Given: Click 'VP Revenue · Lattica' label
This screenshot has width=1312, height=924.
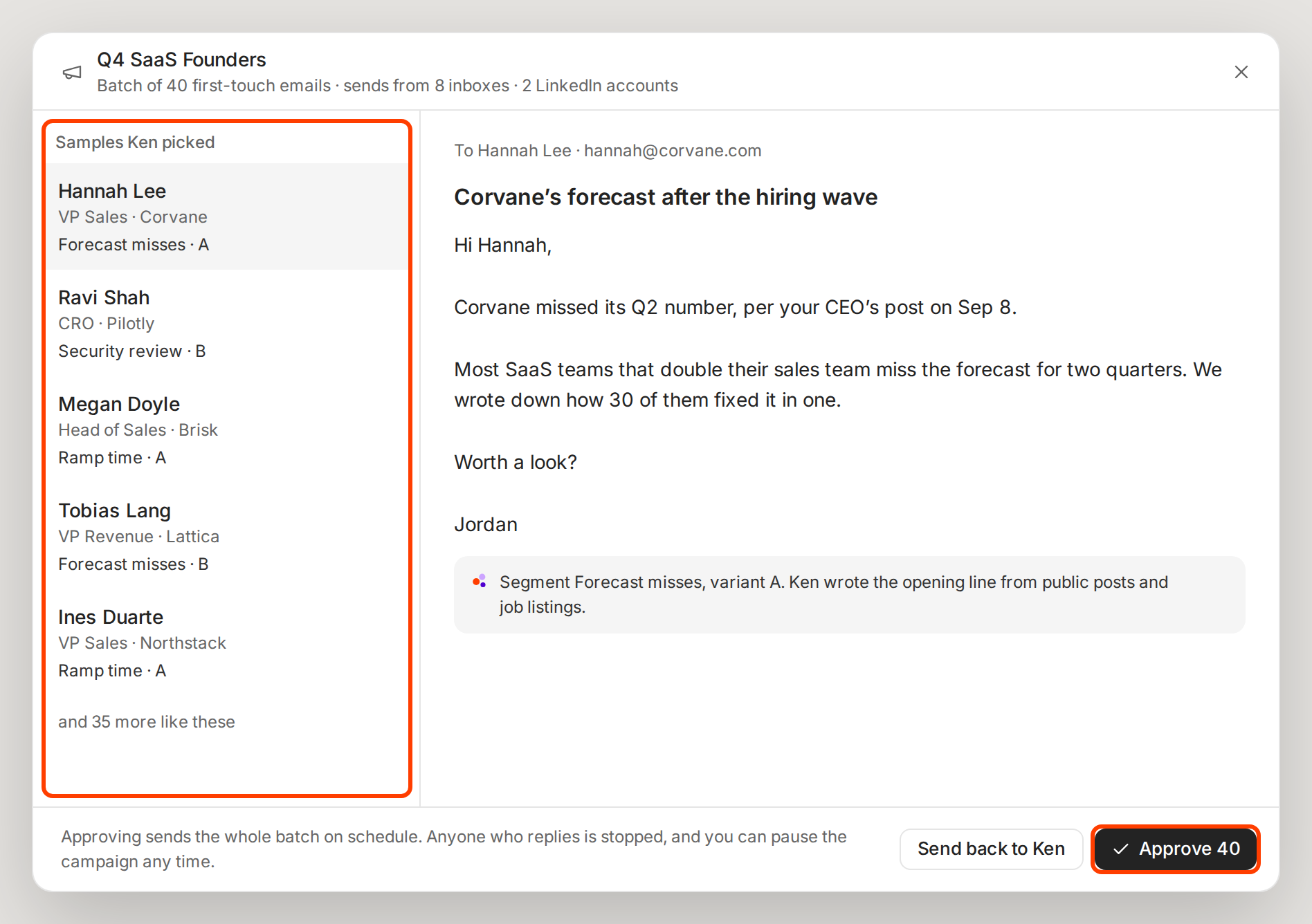Looking at the screenshot, I should (138, 536).
